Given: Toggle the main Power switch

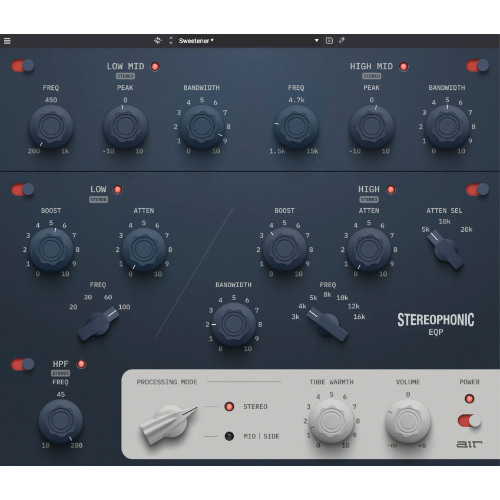Looking at the screenshot, I should [469, 421].
